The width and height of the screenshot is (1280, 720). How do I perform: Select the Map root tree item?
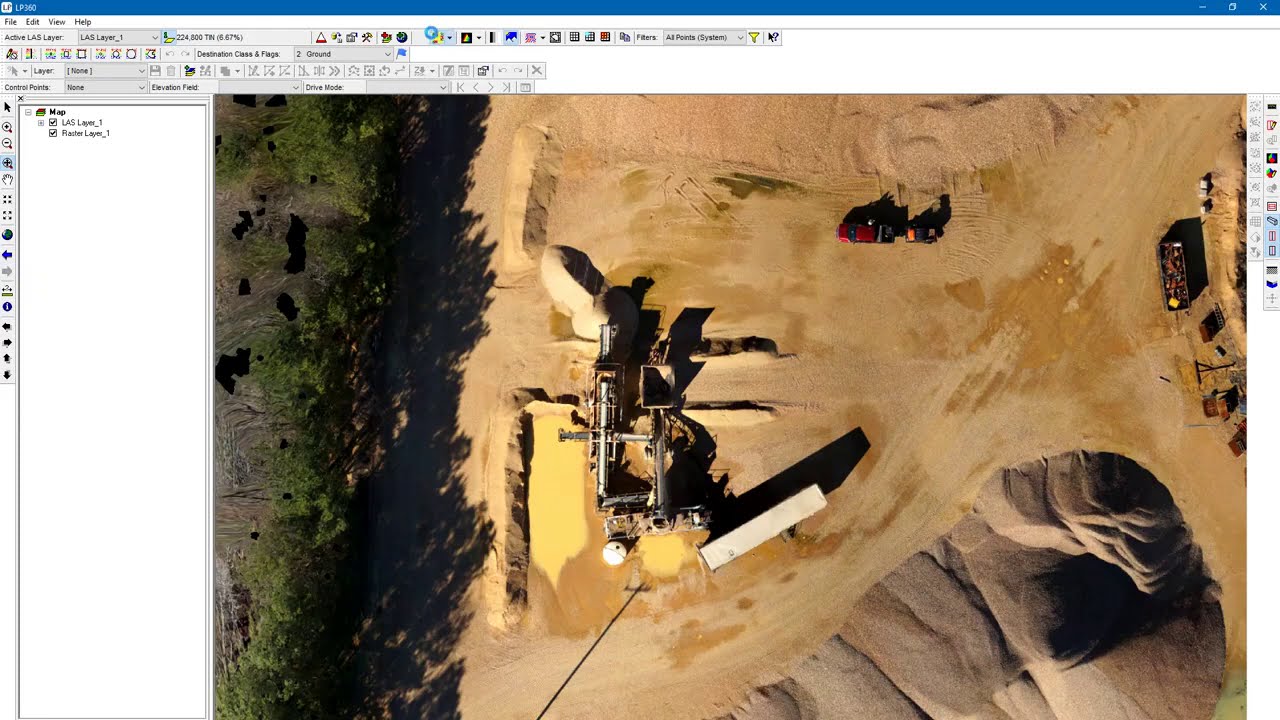(57, 112)
